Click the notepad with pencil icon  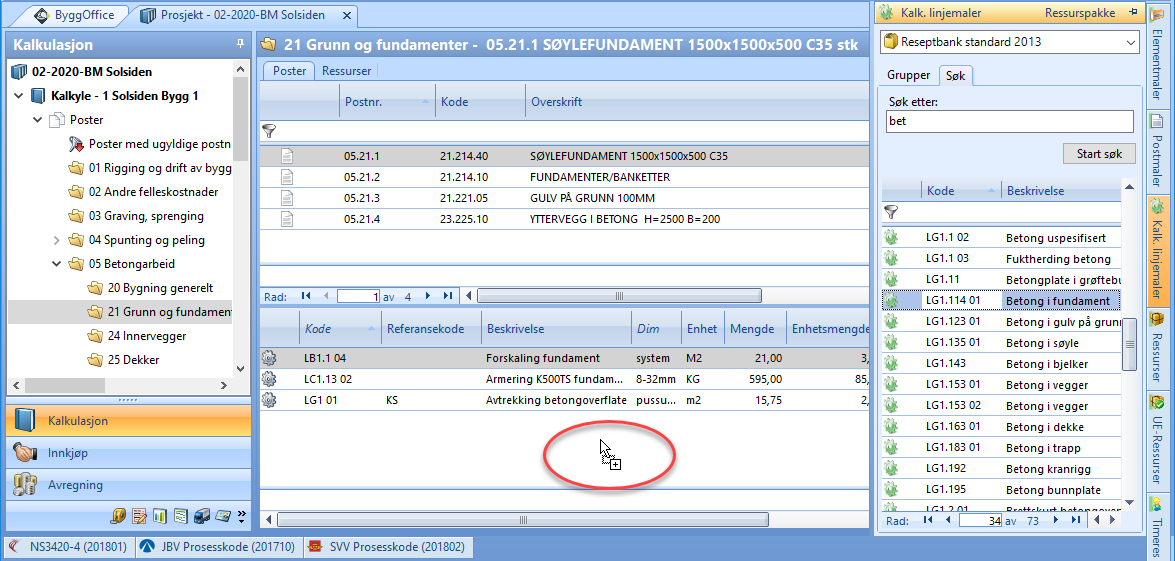click(139, 516)
